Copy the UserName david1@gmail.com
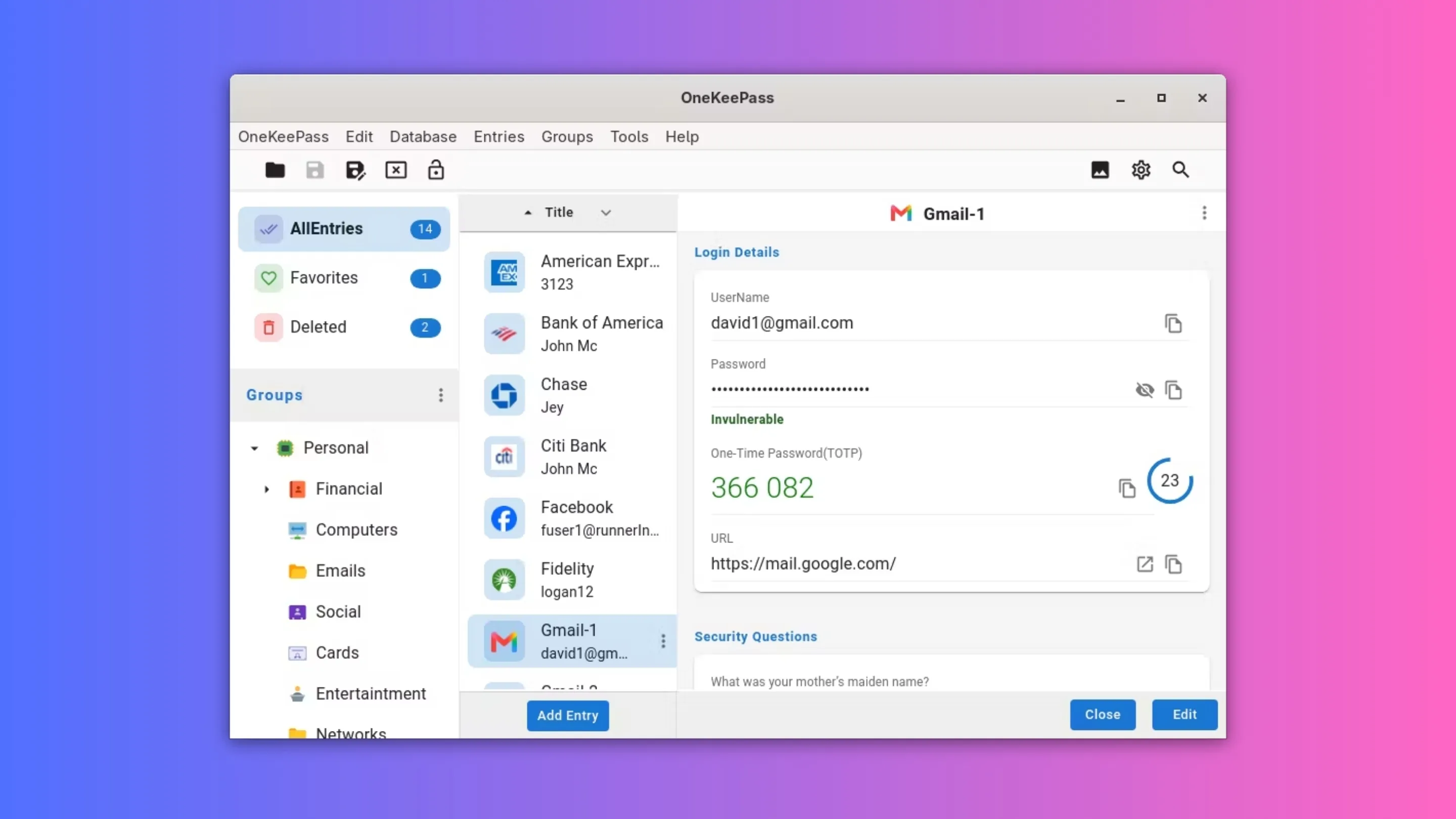Viewport: 1456px width, 819px height. coord(1173,324)
